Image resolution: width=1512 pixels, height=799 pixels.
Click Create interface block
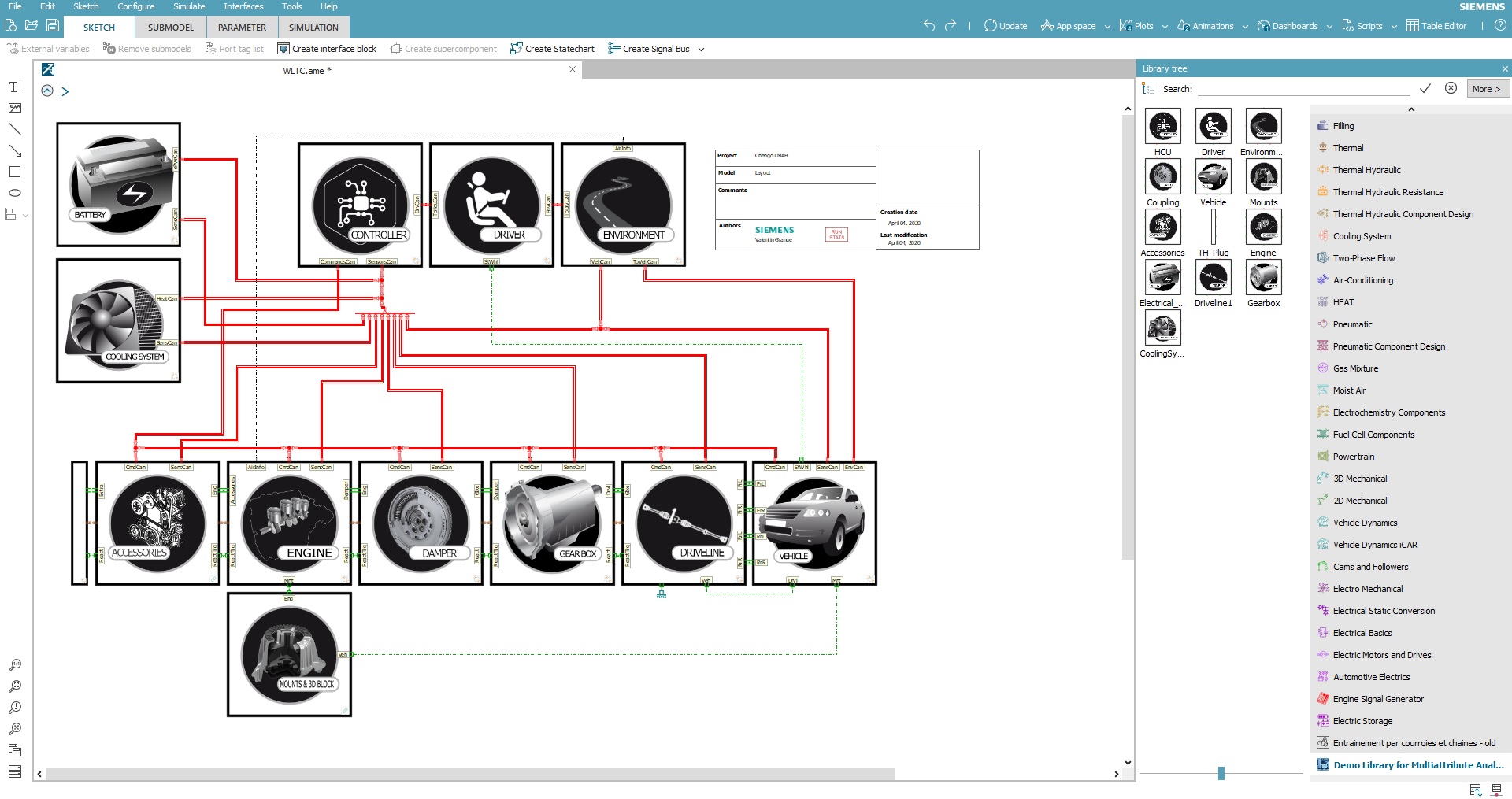coord(327,49)
